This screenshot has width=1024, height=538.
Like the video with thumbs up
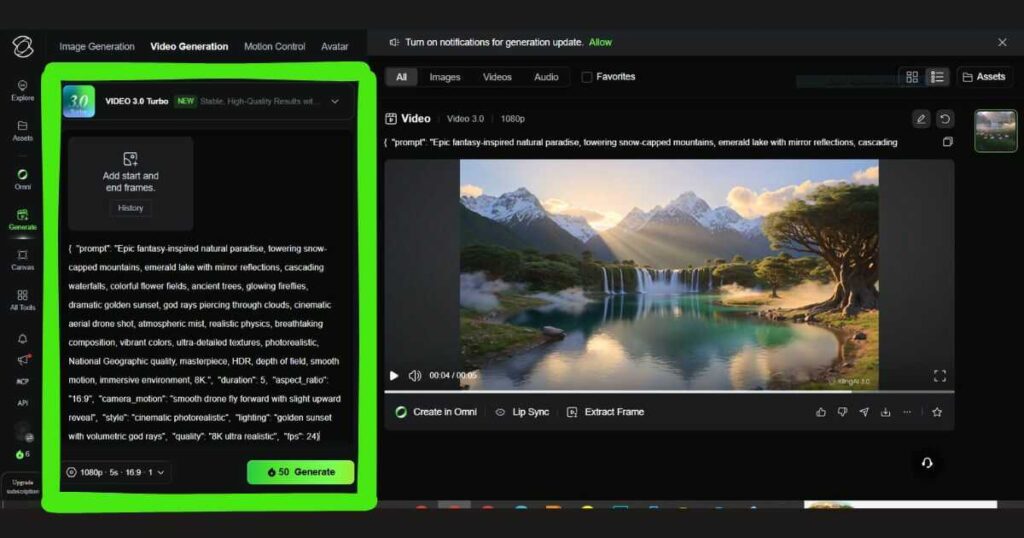click(821, 412)
